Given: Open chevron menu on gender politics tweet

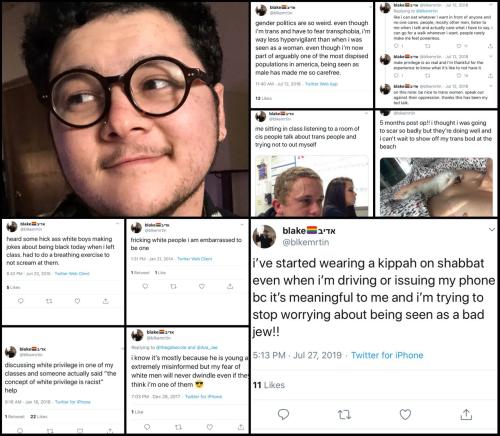Looking at the screenshot, I should pyautogui.click(x=369, y=7).
